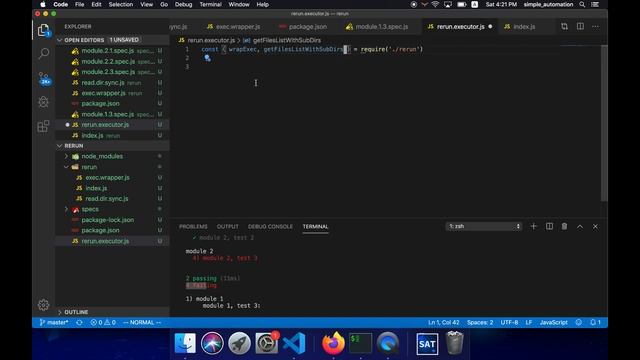The width and height of the screenshot is (640, 360).
Task: Open the notifications bell in status bar
Action: point(595,322)
